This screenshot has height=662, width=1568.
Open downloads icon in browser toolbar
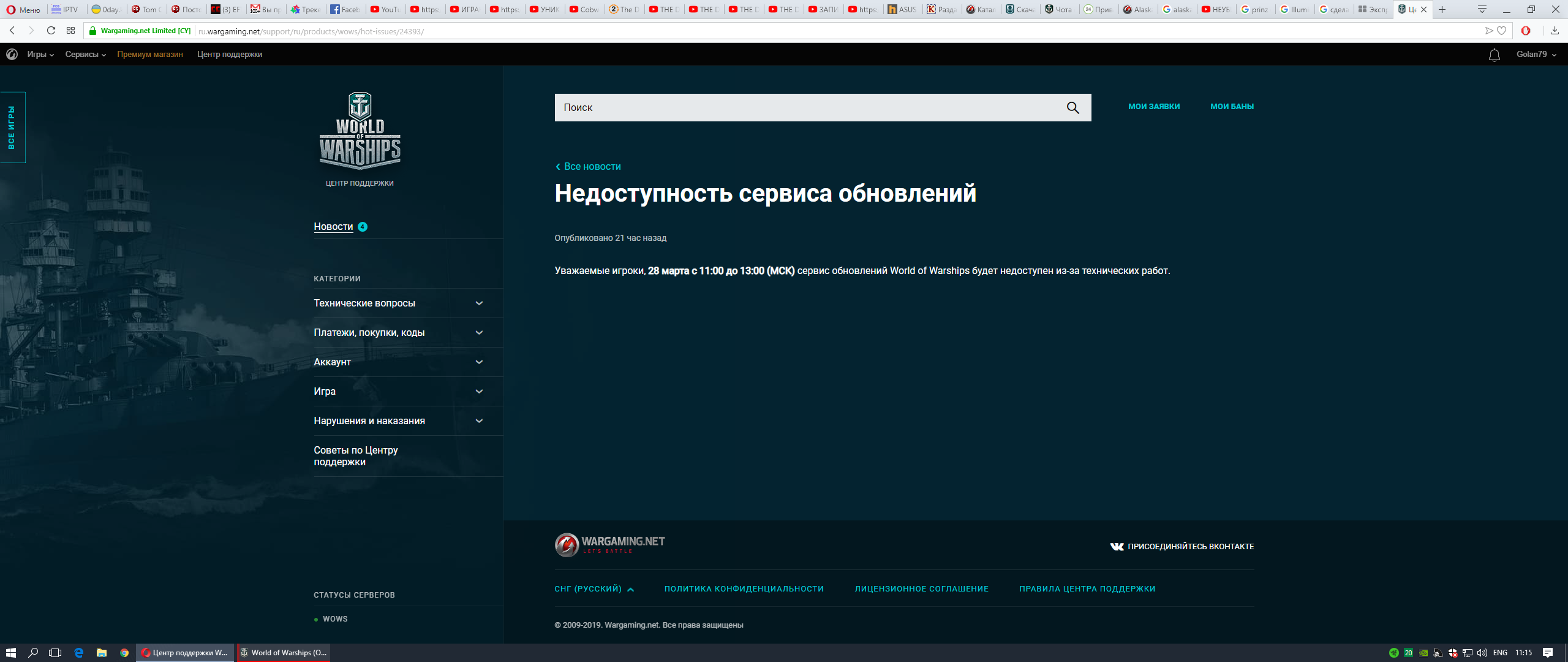click(1555, 31)
